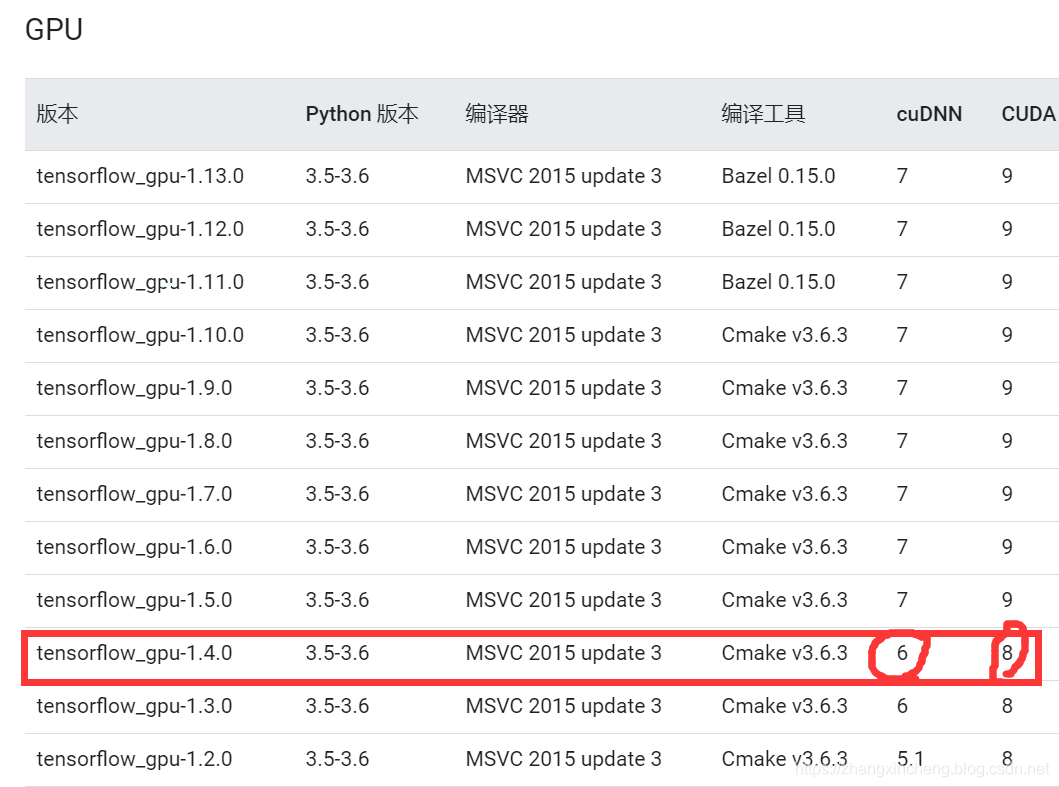Select tensorflow_gpu-1.11.0 version cell
The image size is (1059, 787).
[140, 282]
